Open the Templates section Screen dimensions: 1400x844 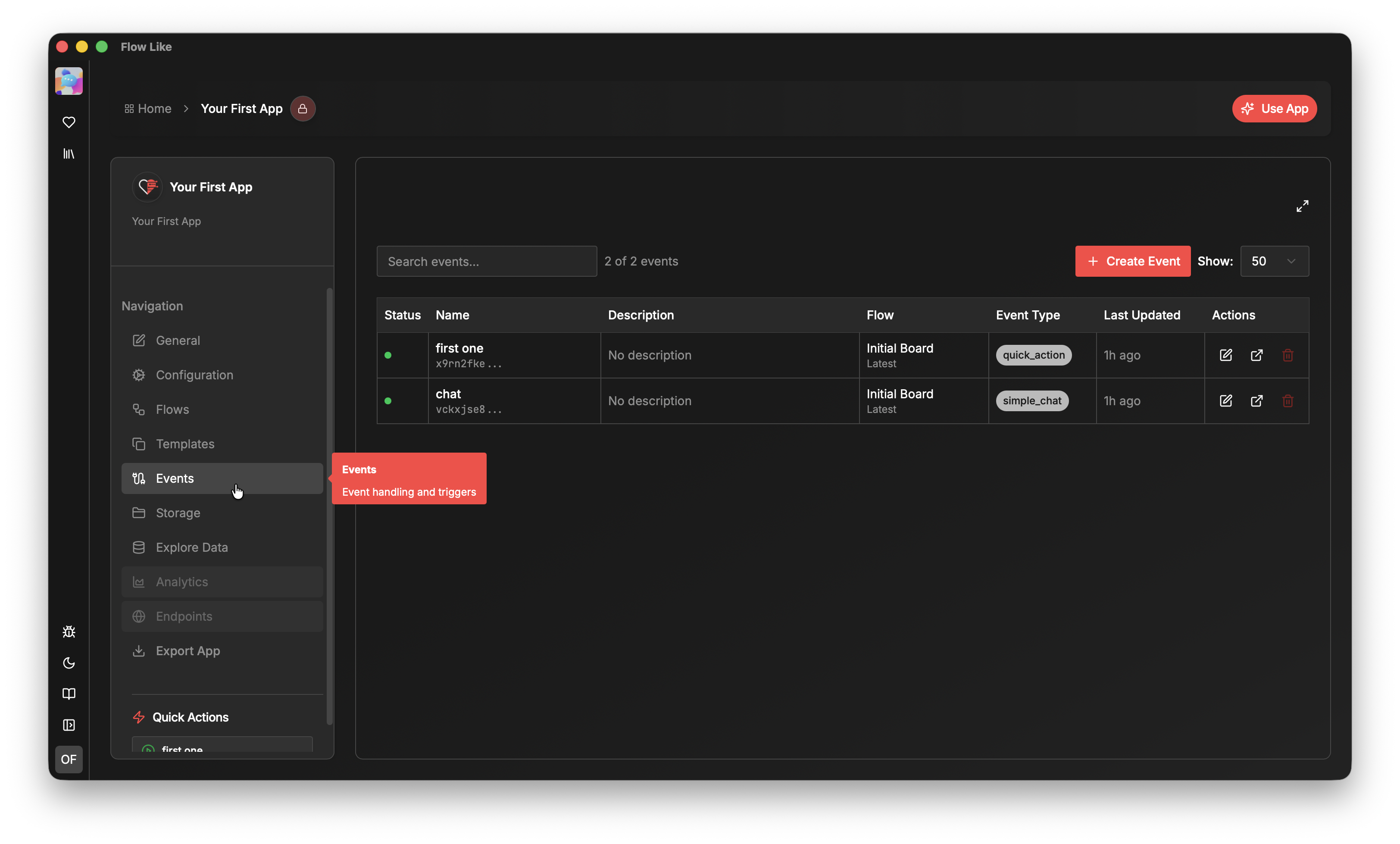[x=184, y=444]
